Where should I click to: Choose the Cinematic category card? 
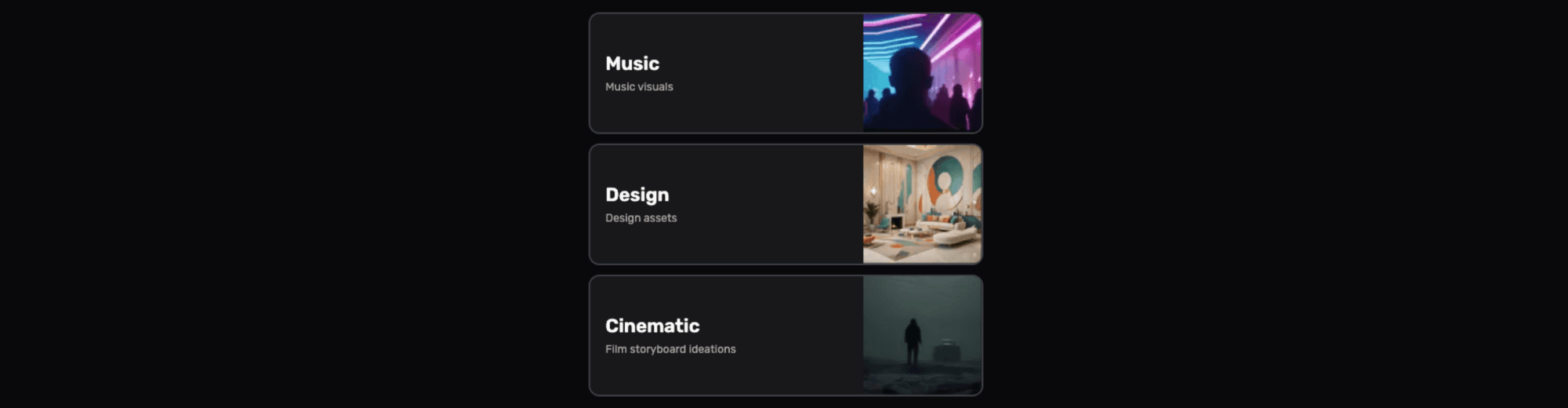click(x=786, y=335)
